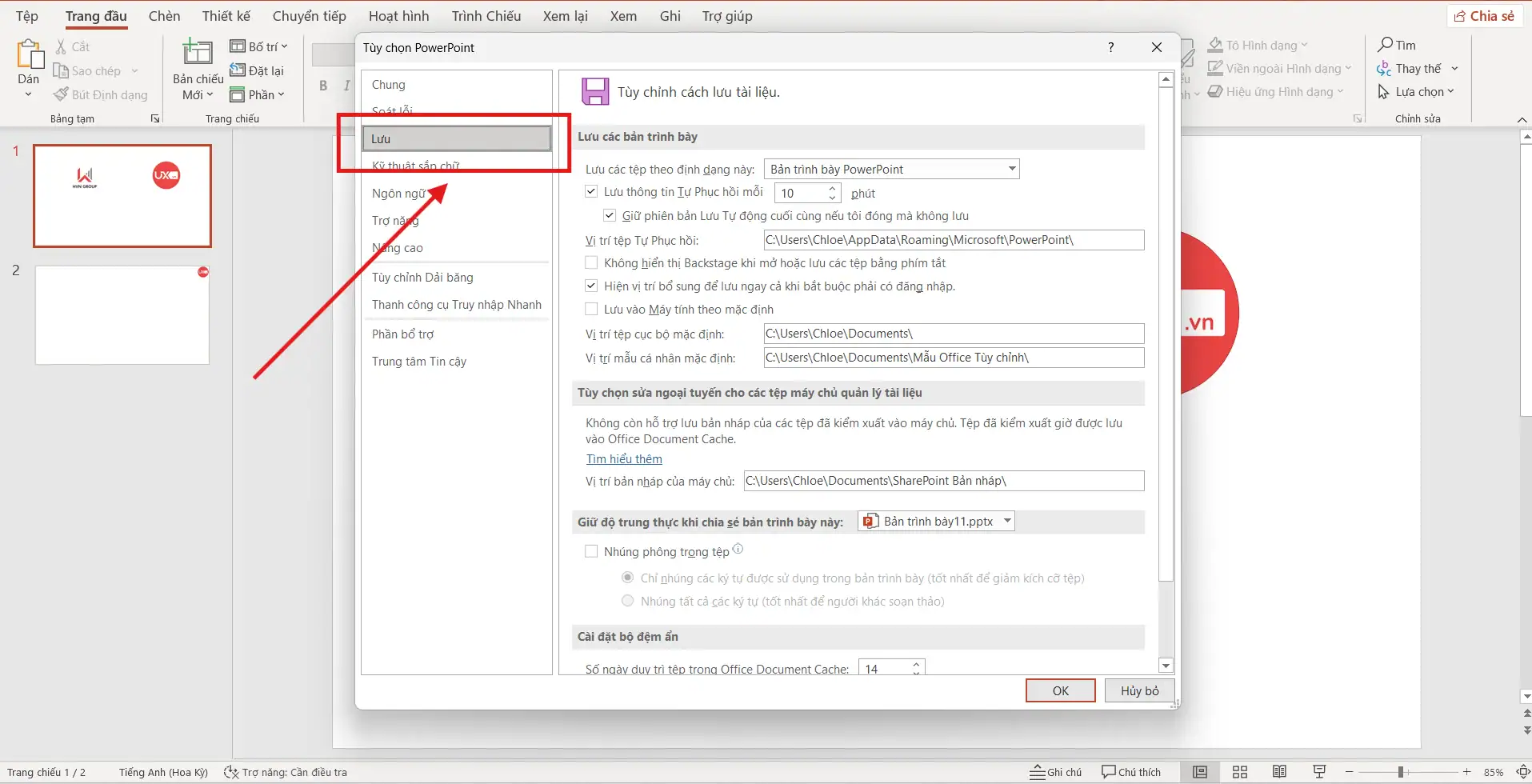The height and width of the screenshot is (784, 1532).
Task: Select slide 2 thumbnail
Action: (121, 314)
